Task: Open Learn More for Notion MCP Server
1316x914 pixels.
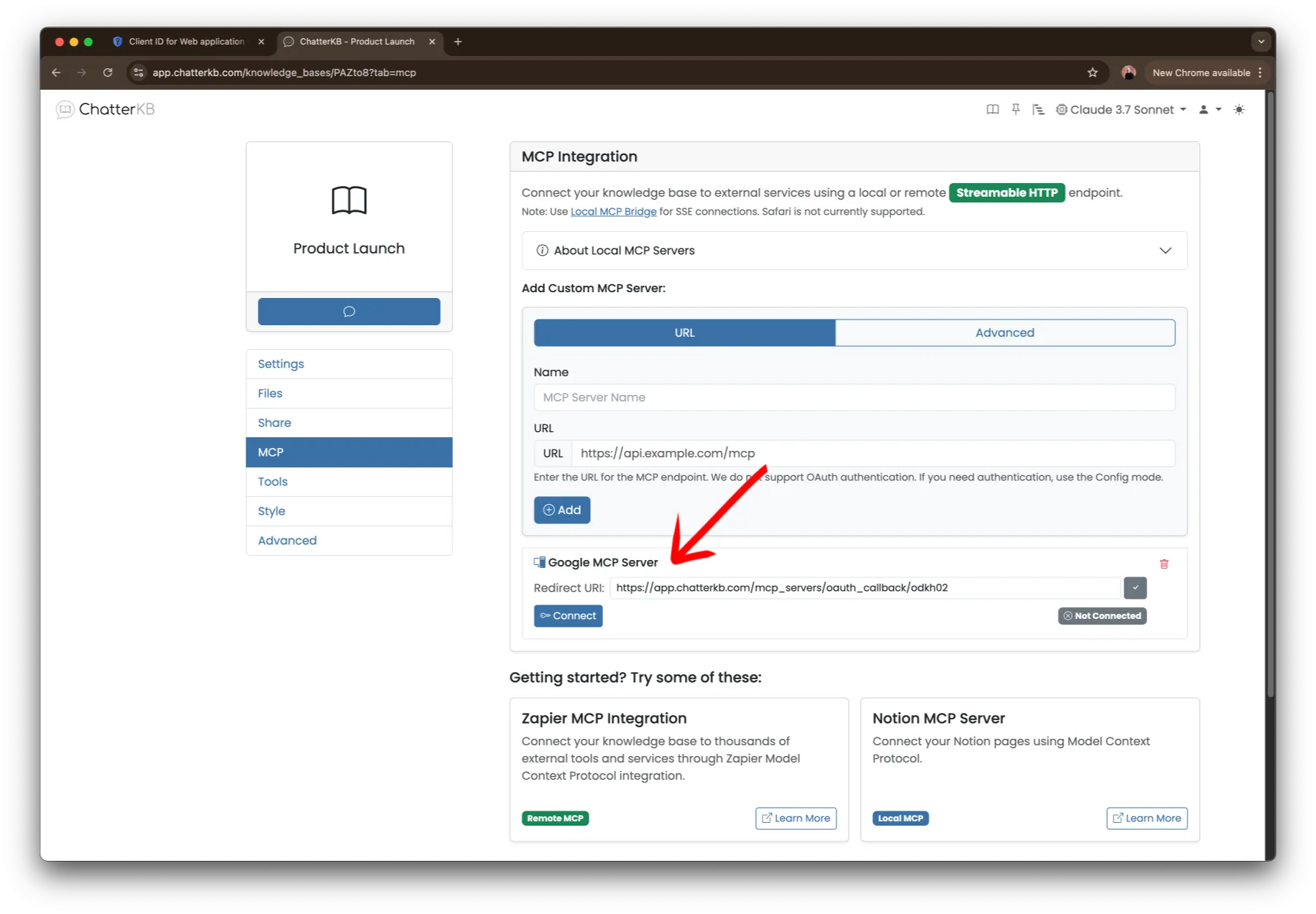Action: 1147,819
